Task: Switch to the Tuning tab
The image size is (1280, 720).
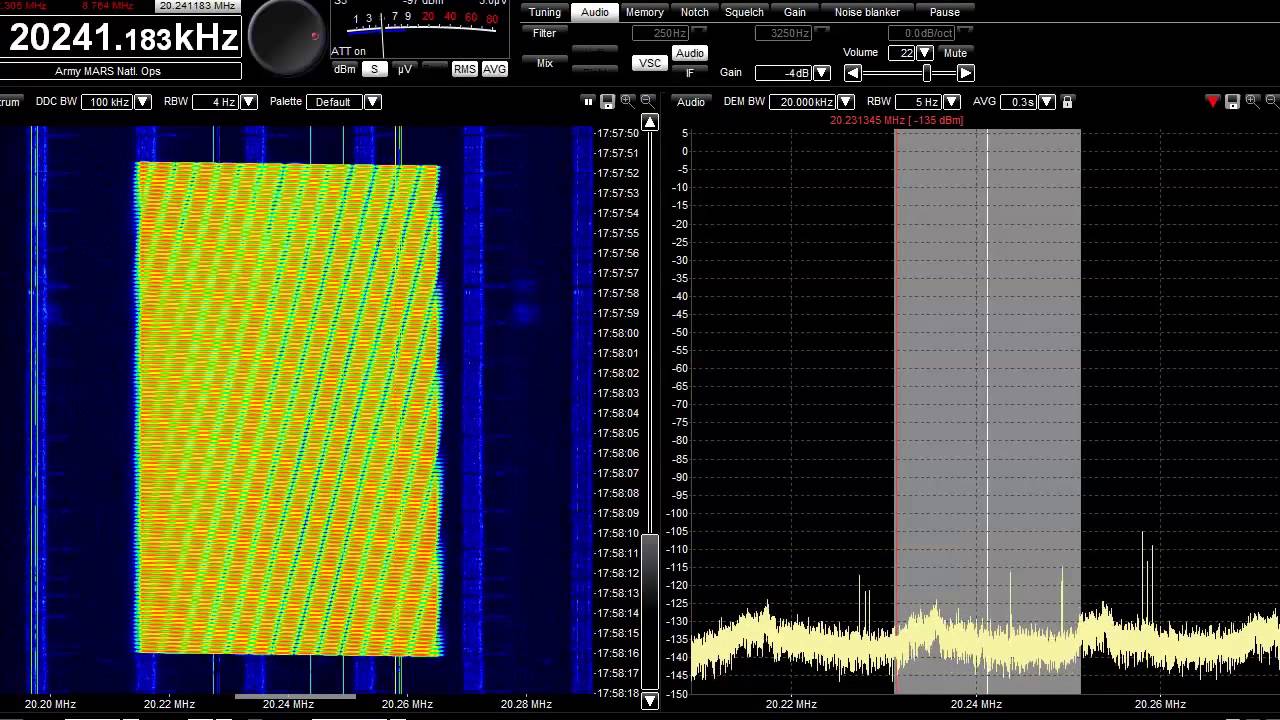Action: (545, 12)
